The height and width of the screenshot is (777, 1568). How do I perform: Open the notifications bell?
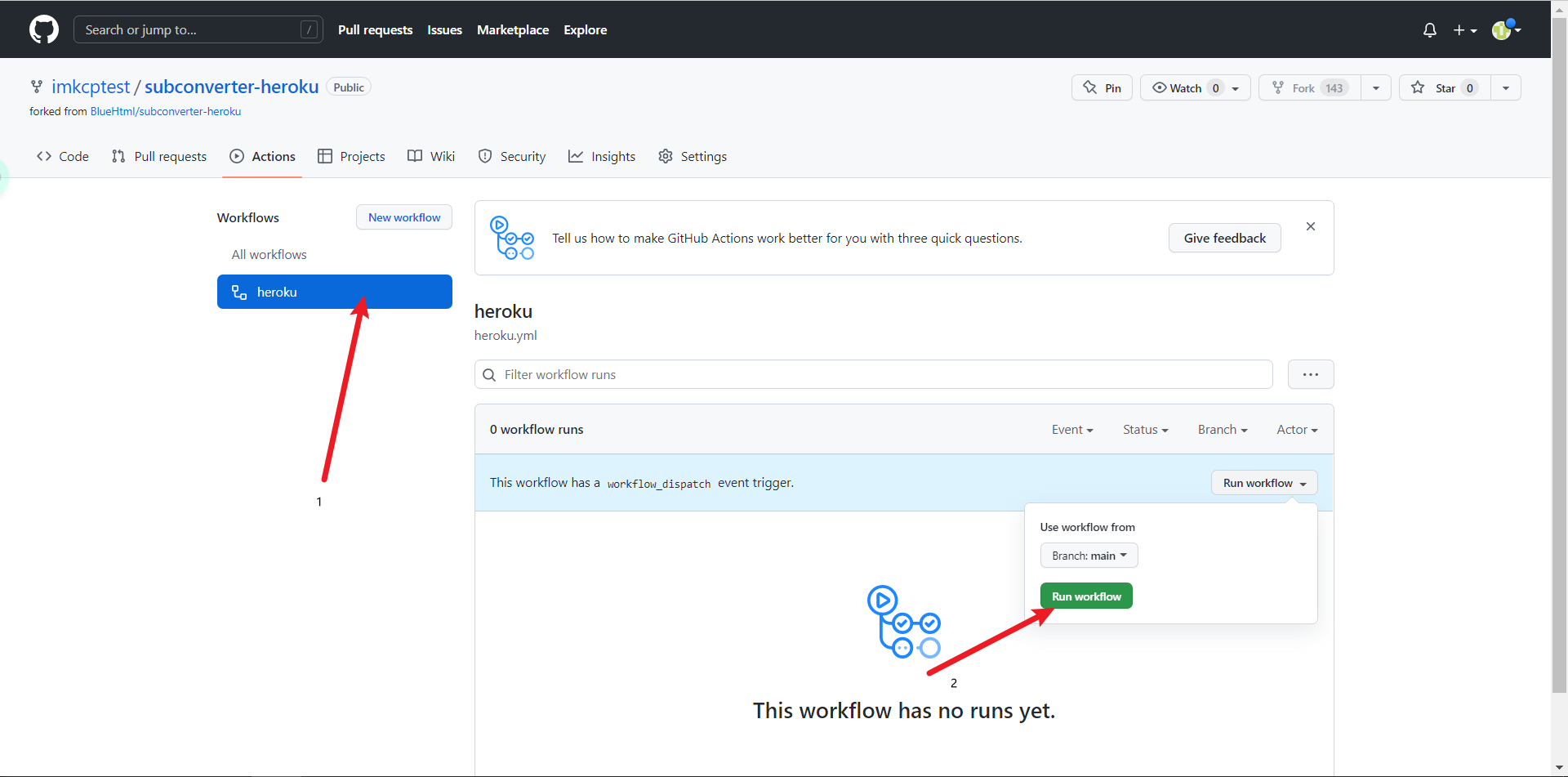[x=1429, y=30]
